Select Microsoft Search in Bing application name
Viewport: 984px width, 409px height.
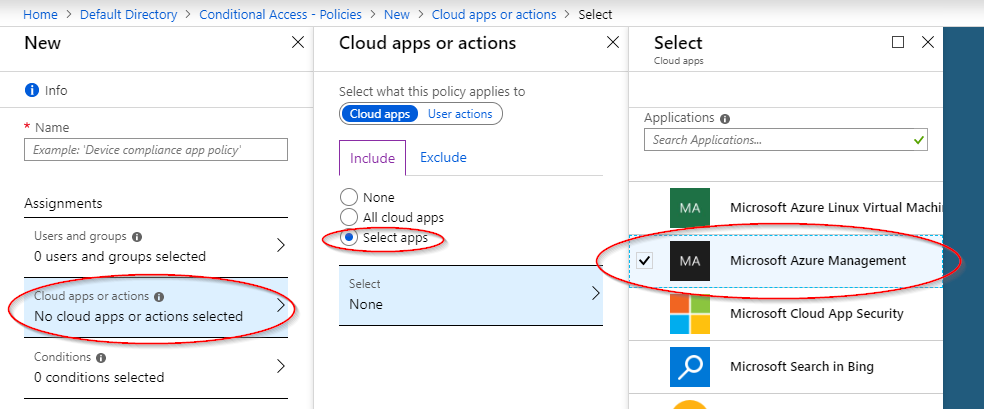point(802,366)
